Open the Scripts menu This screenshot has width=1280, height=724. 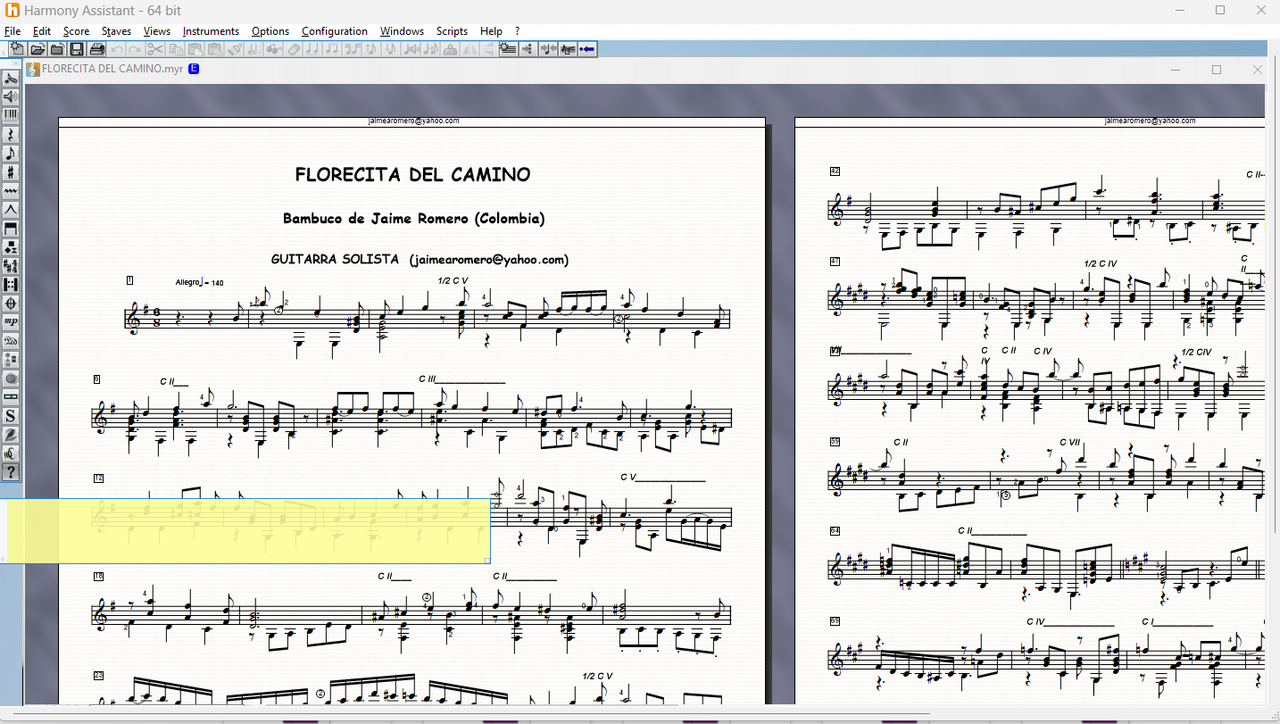(x=451, y=31)
